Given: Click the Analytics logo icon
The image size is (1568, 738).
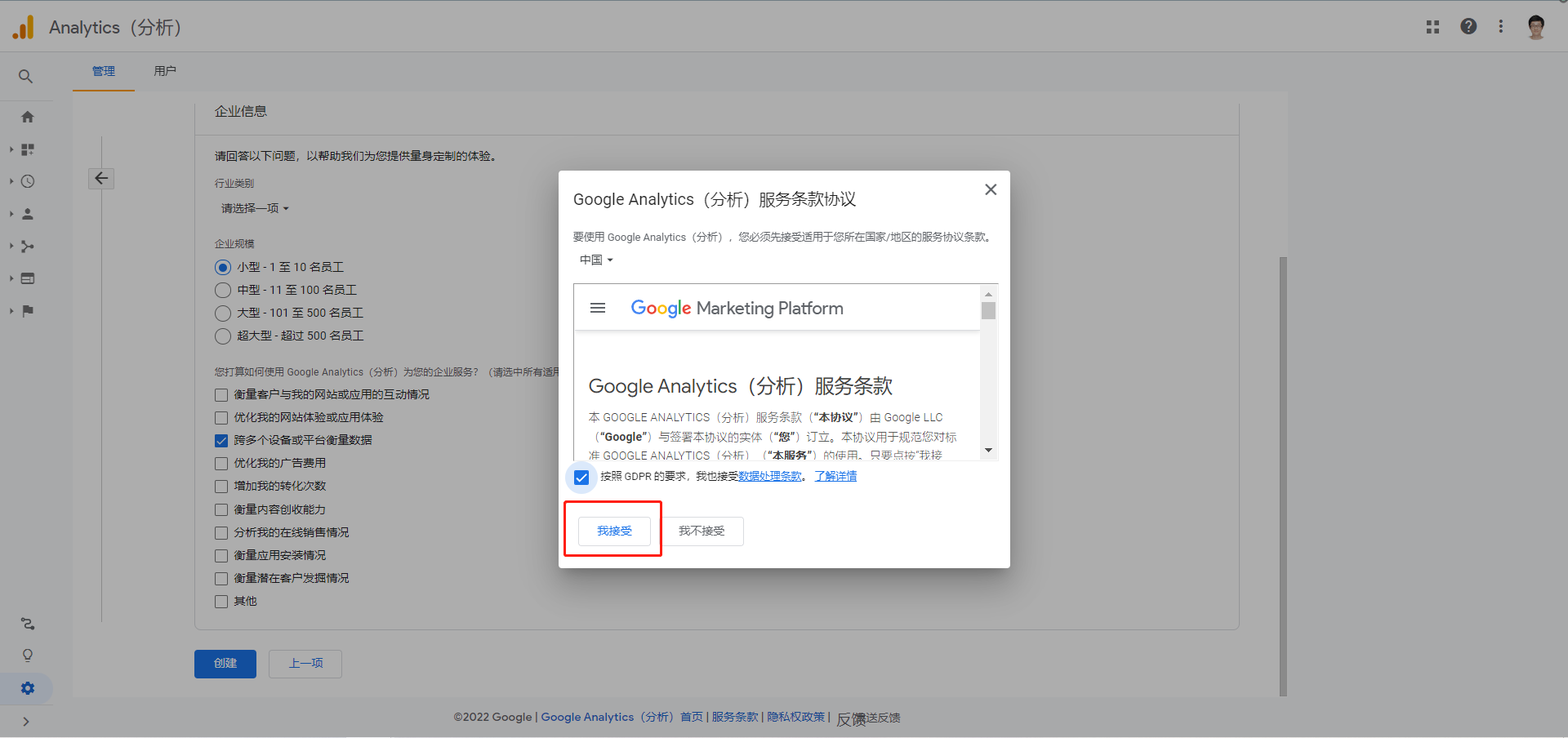Looking at the screenshot, I should pos(24,27).
